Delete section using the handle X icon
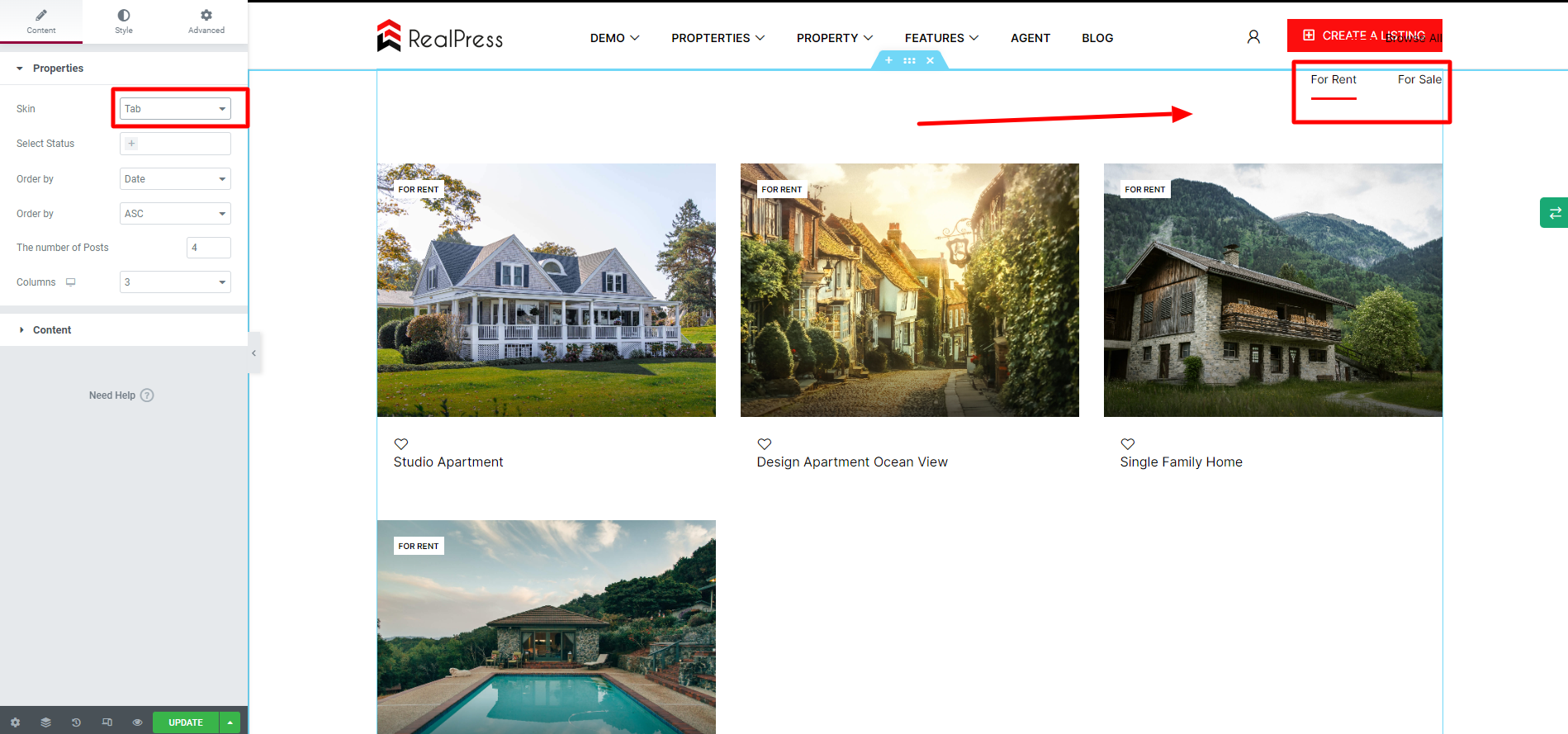The image size is (1568, 734). (x=930, y=60)
